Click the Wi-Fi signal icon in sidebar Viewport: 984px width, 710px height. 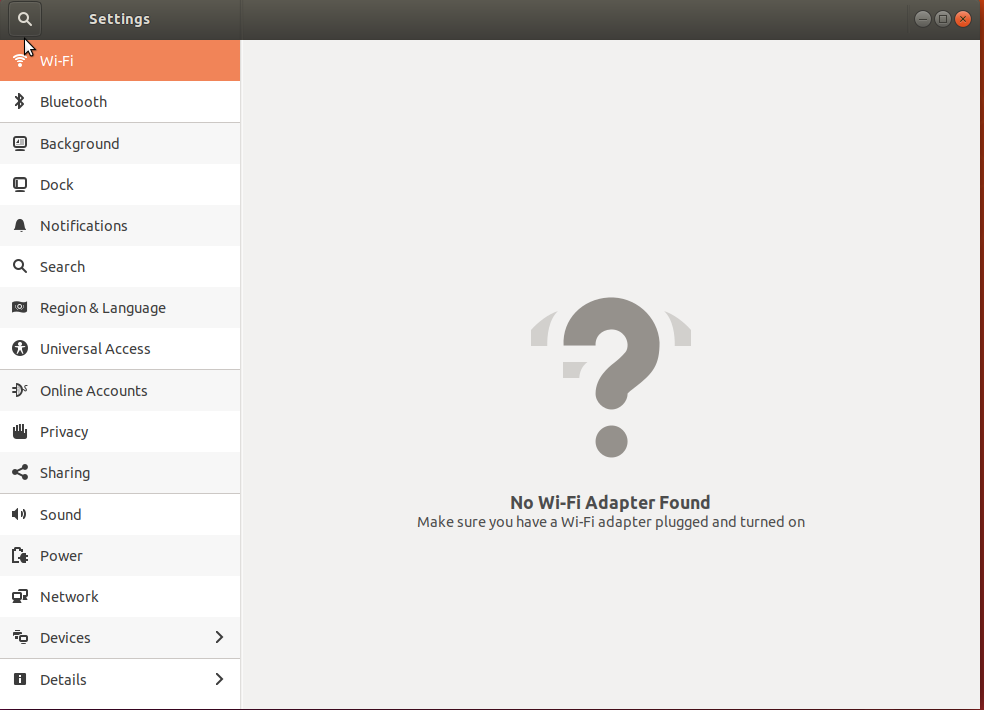pyautogui.click(x=20, y=60)
